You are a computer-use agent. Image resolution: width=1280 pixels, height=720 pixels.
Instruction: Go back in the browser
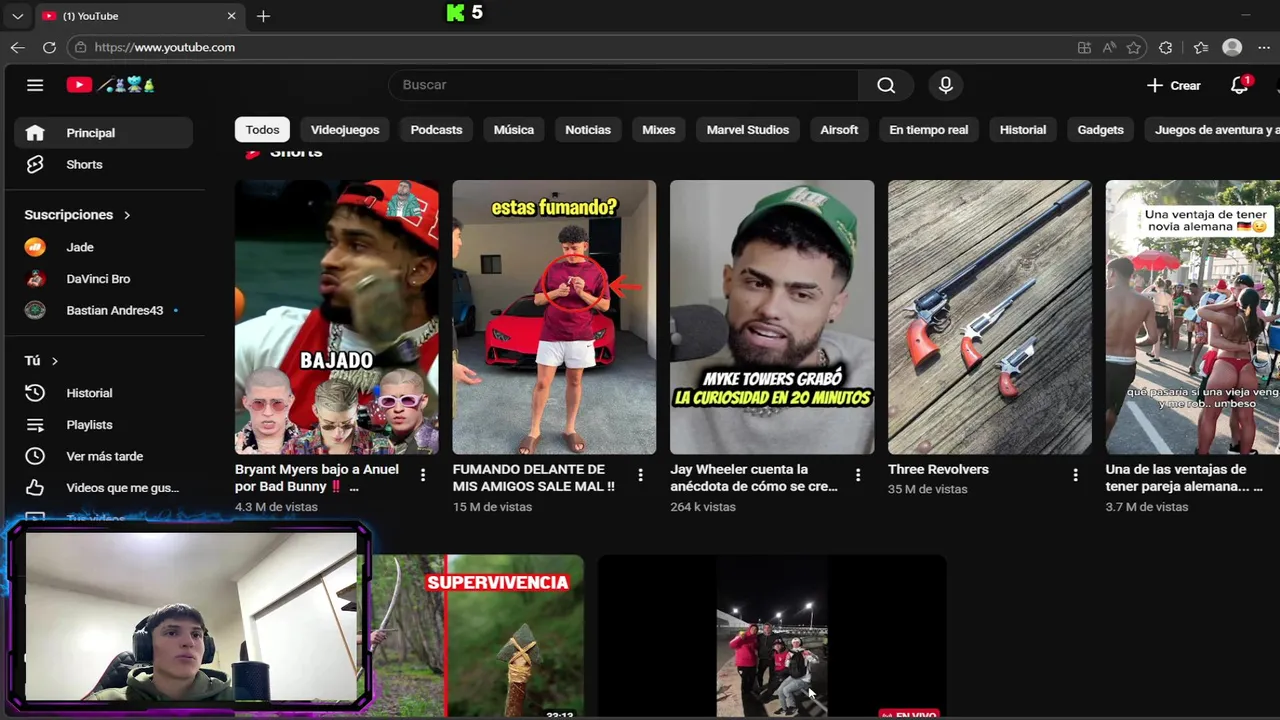tap(17, 47)
